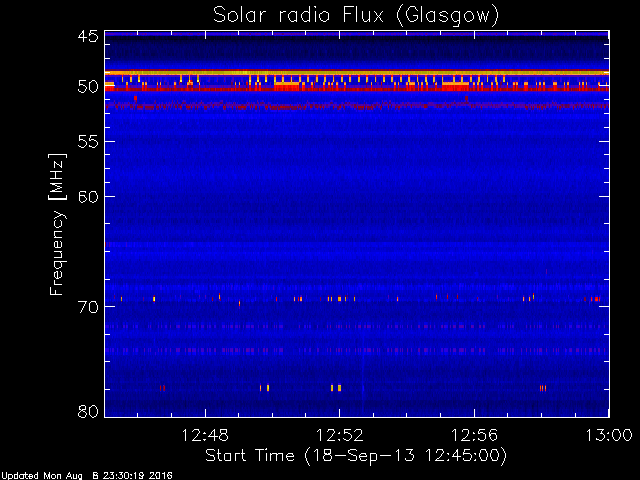
Task: Click the plot title "Solar radio Flux (Glasgow)"
Action: point(356,16)
